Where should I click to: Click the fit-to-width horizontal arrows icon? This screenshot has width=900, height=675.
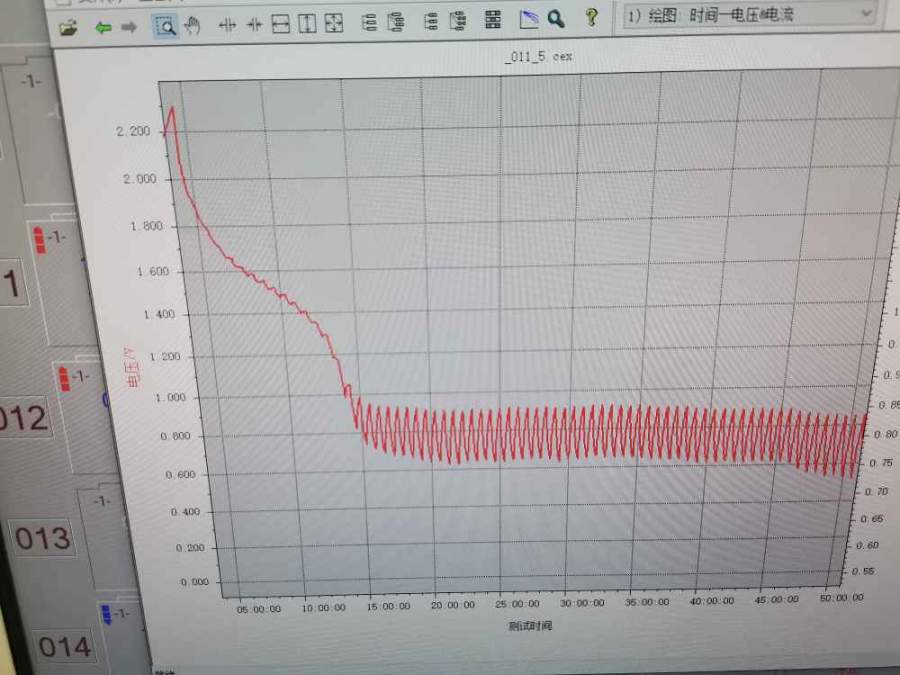[x=281, y=24]
